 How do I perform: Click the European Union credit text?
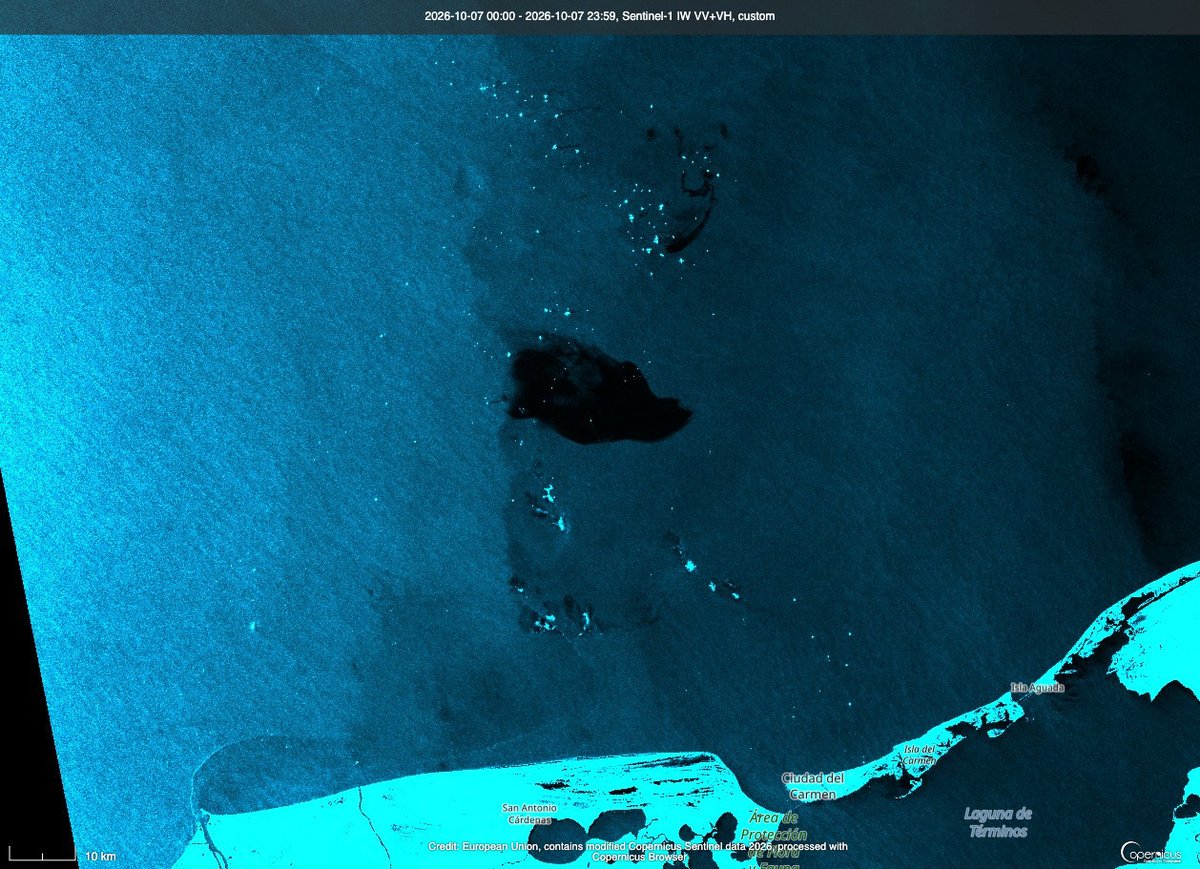tap(638, 851)
